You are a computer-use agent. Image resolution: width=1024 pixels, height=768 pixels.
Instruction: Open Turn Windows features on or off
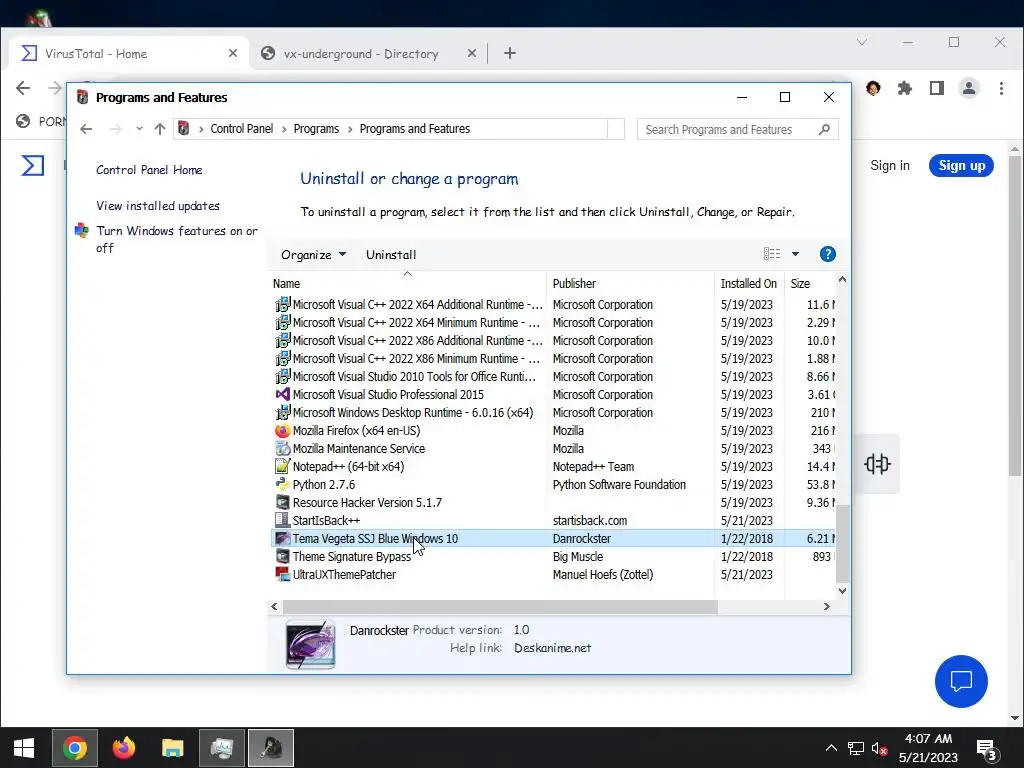[x=176, y=239]
